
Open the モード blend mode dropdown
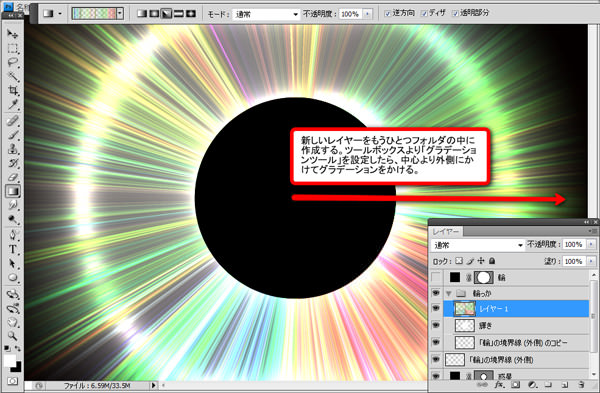coord(266,15)
